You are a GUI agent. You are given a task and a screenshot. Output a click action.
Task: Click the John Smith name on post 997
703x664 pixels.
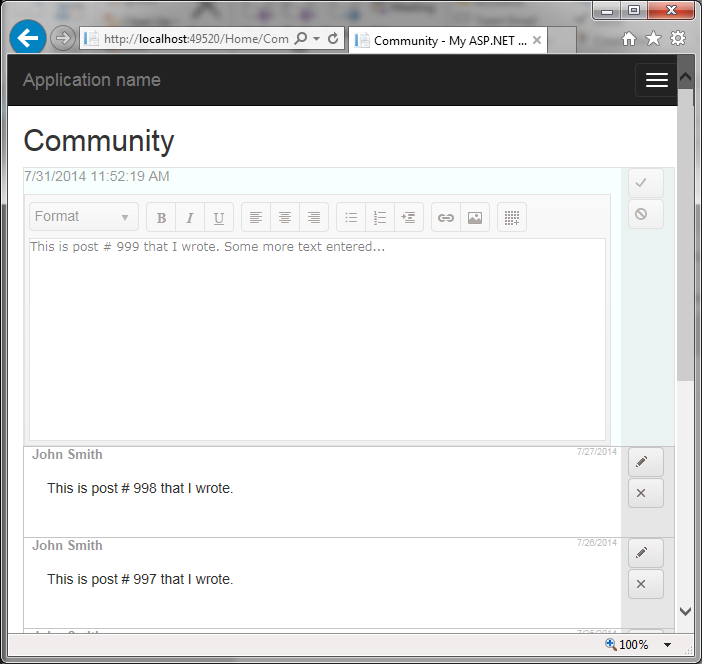pyautogui.click(x=67, y=546)
